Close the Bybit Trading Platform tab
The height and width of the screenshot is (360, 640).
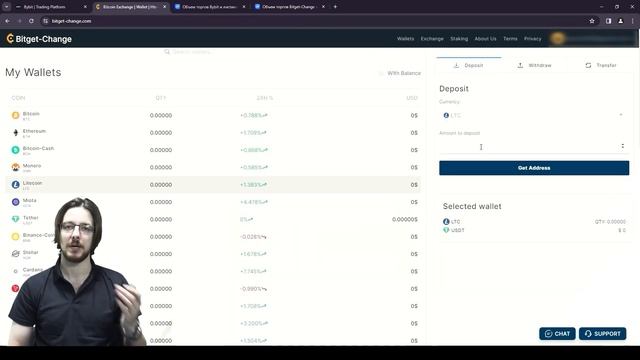tap(85, 7)
